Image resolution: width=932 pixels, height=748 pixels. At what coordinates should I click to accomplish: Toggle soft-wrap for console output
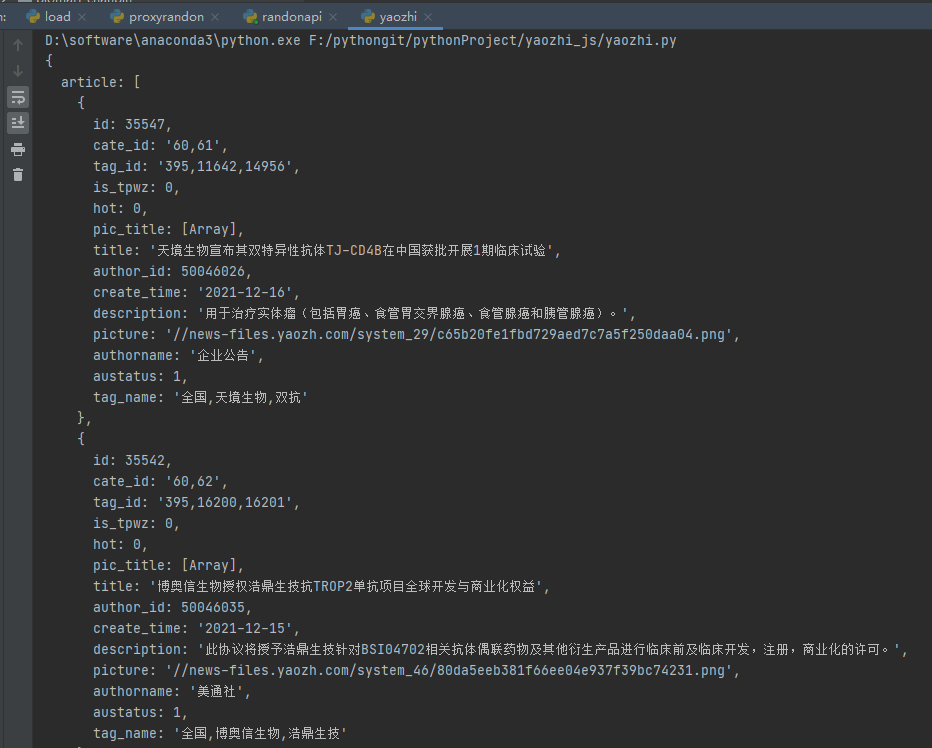click(18, 97)
